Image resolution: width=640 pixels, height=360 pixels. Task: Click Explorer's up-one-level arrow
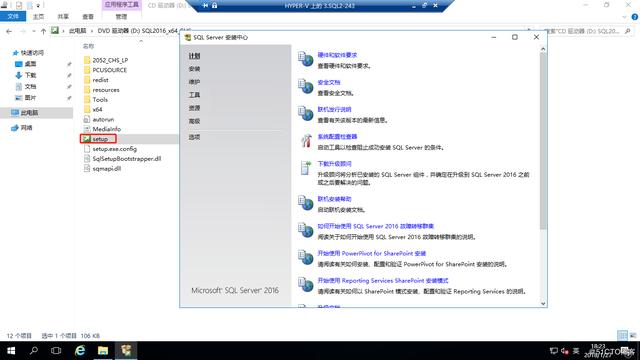click(x=43, y=31)
